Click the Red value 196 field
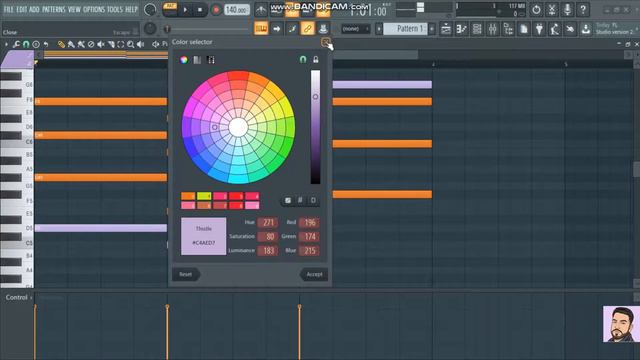 tap(309, 222)
